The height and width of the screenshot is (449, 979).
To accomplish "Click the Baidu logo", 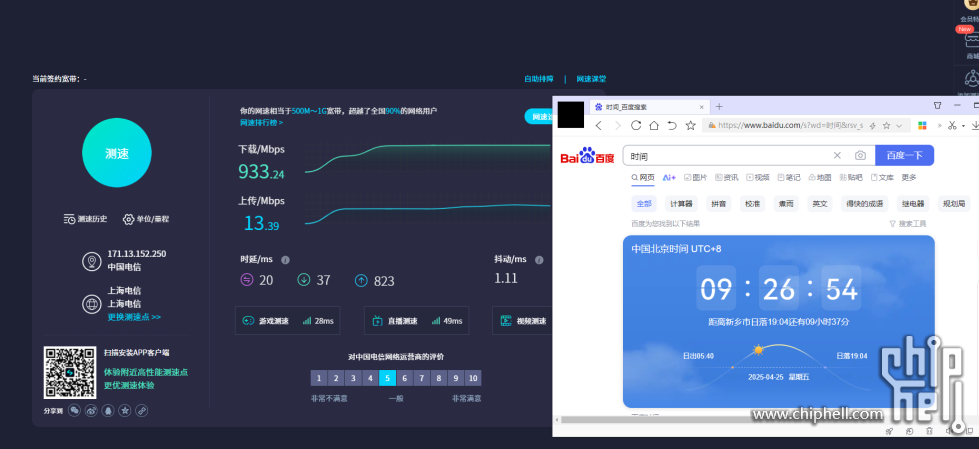I will [x=587, y=155].
